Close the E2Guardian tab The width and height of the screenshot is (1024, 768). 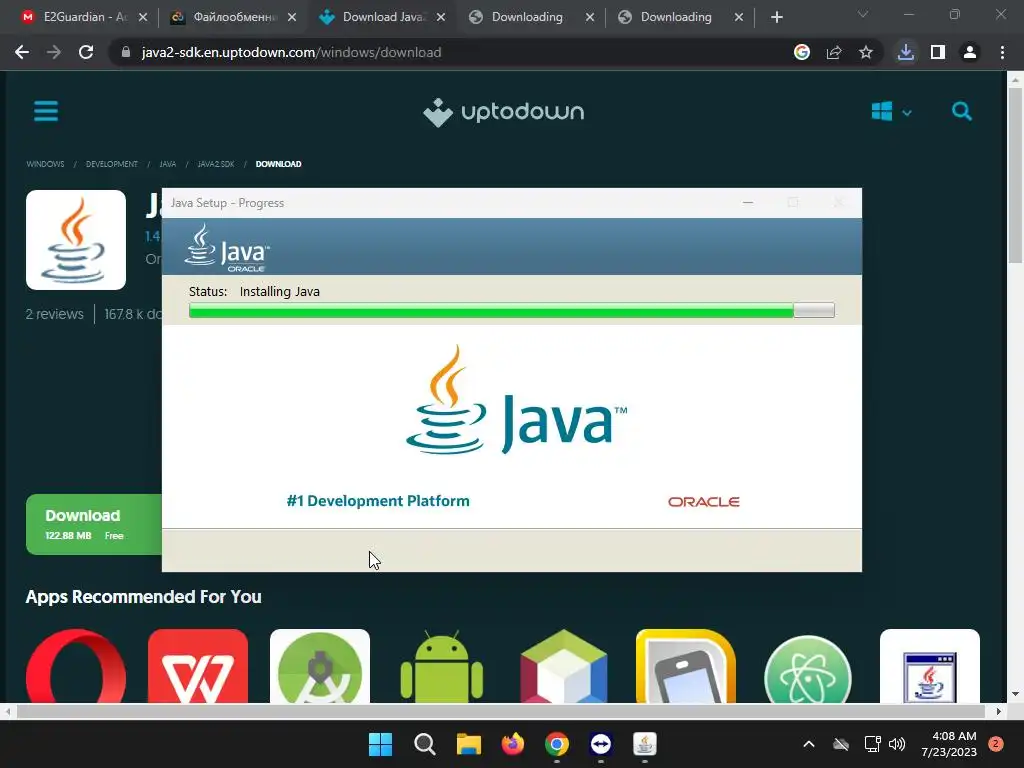coord(143,17)
